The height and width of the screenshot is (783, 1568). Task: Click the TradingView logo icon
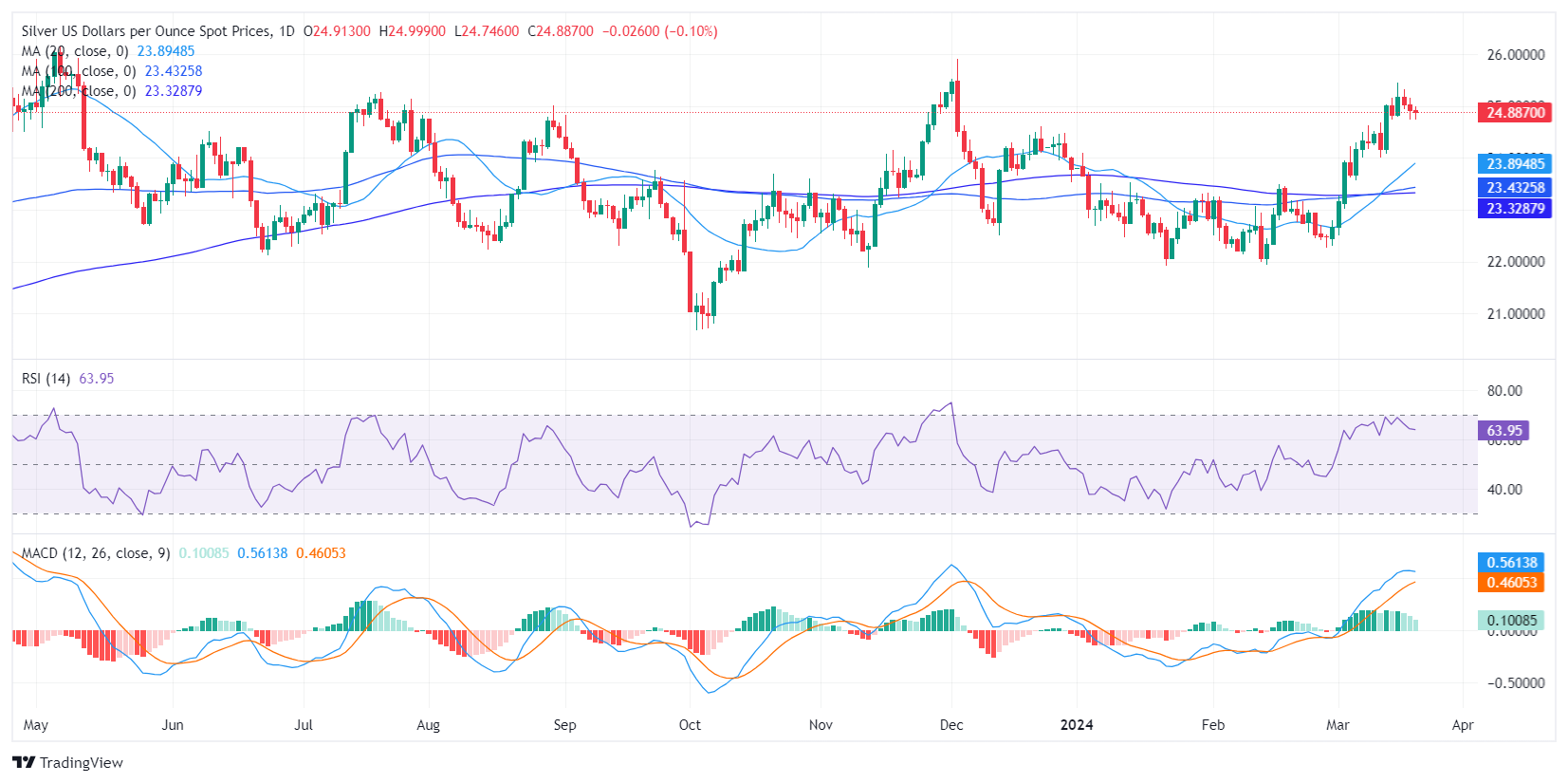click(x=24, y=762)
